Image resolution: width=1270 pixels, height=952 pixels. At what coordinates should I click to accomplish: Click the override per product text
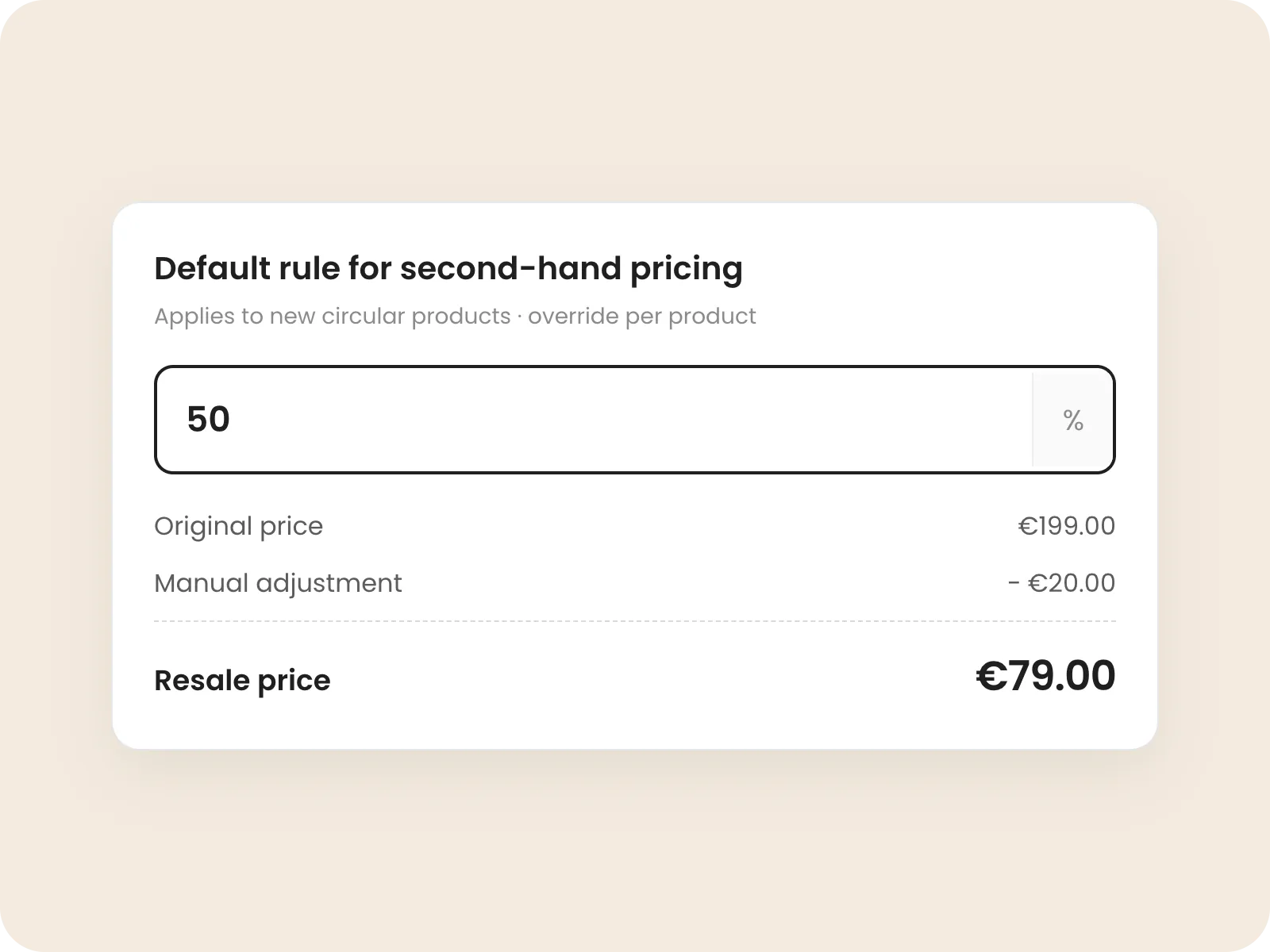[641, 317]
